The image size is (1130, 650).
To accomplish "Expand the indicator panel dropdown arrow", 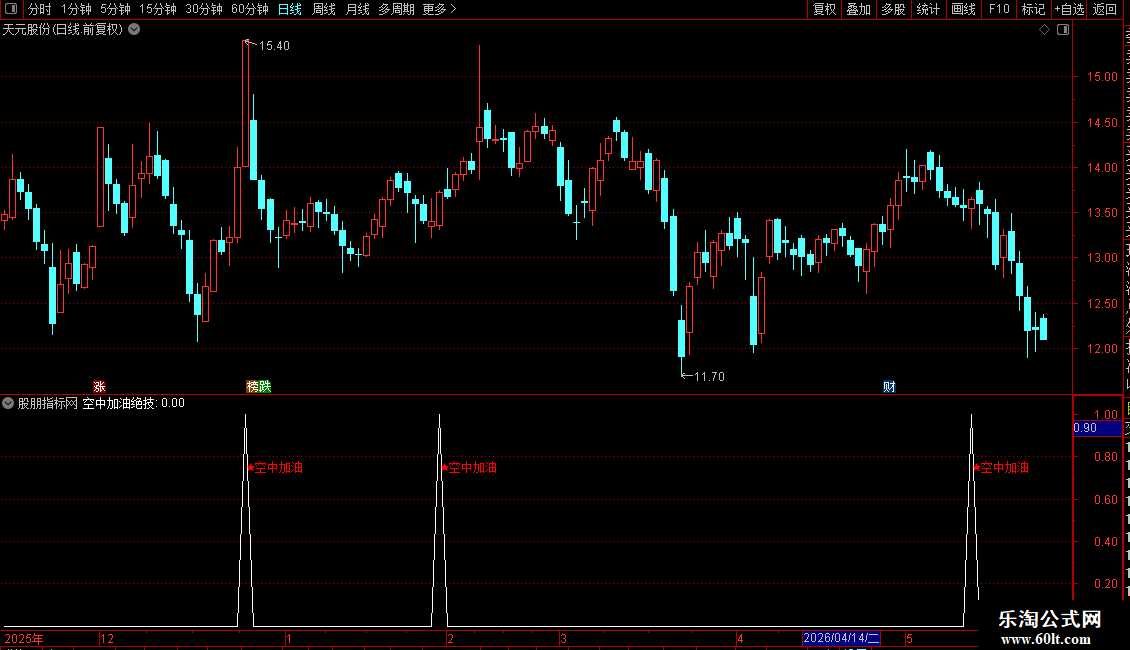I will 8,403.
